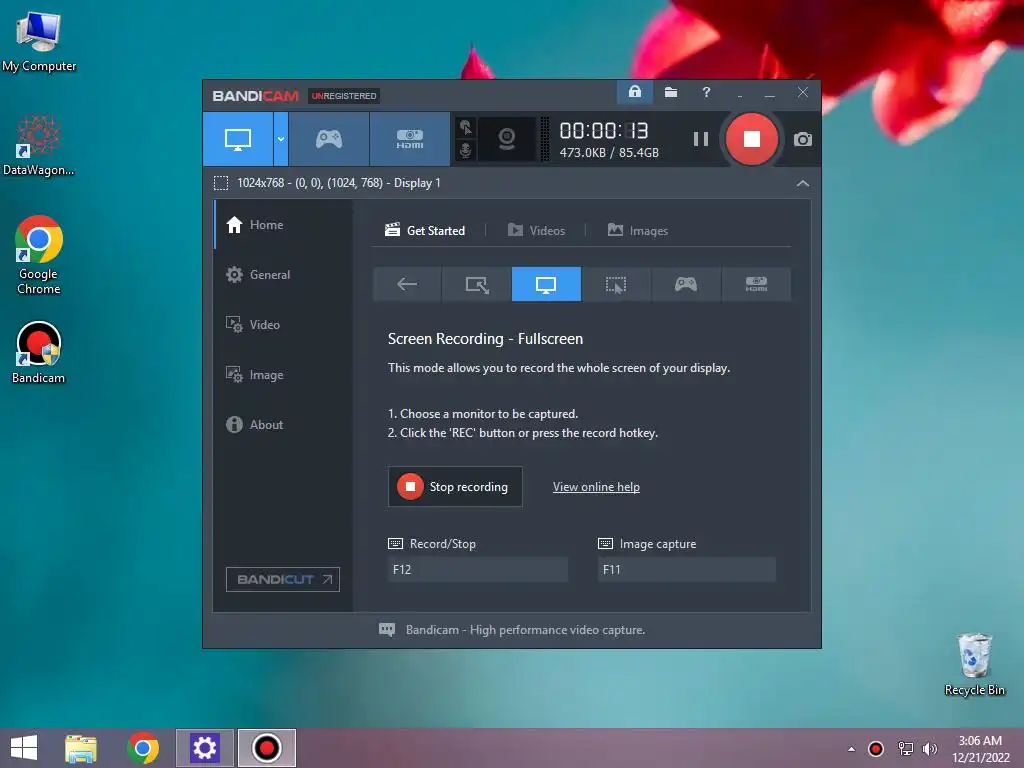Select game recording icon in Get Started row
This screenshot has width=1024, height=768.
point(686,284)
